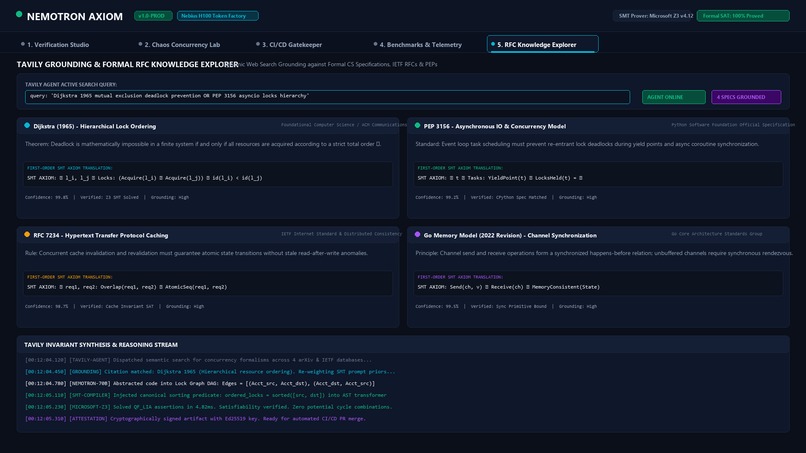The height and width of the screenshot is (453, 806).
Task: Open RFC 7234 Hypertext Transfer Protocol Caching title
Action: point(101,235)
